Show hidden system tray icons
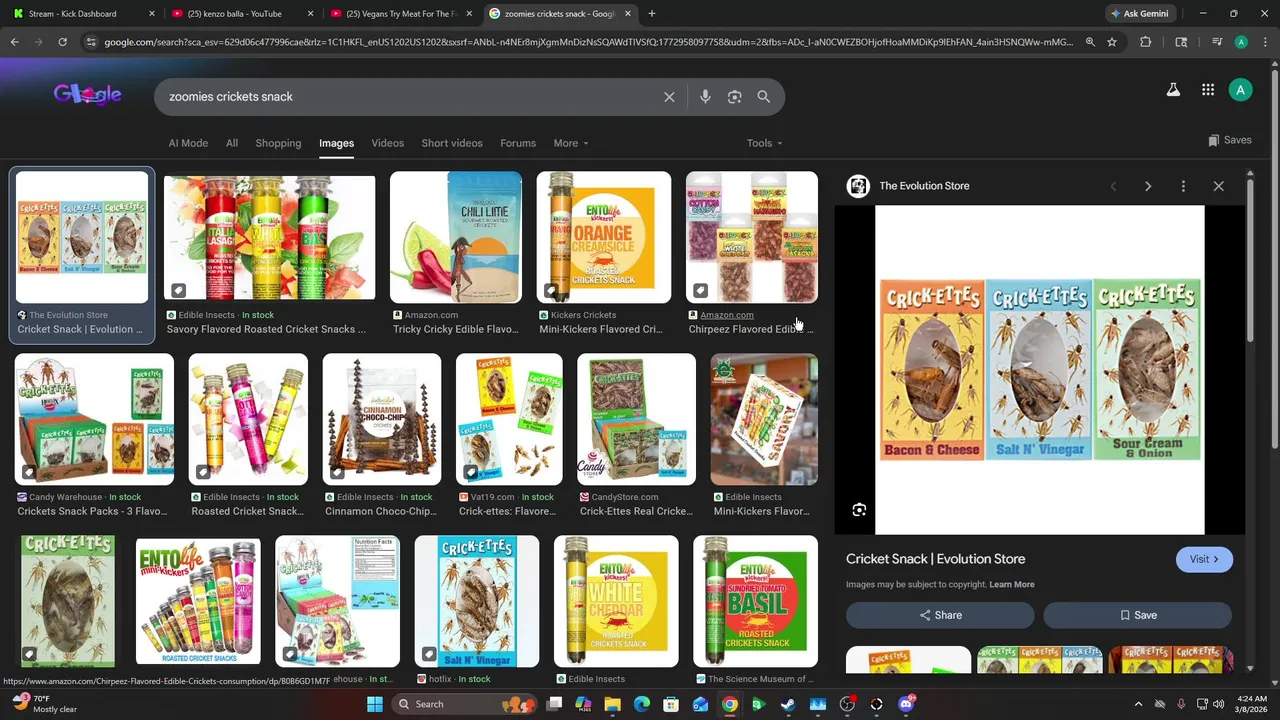This screenshot has width=1280, height=720. click(1138, 704)
